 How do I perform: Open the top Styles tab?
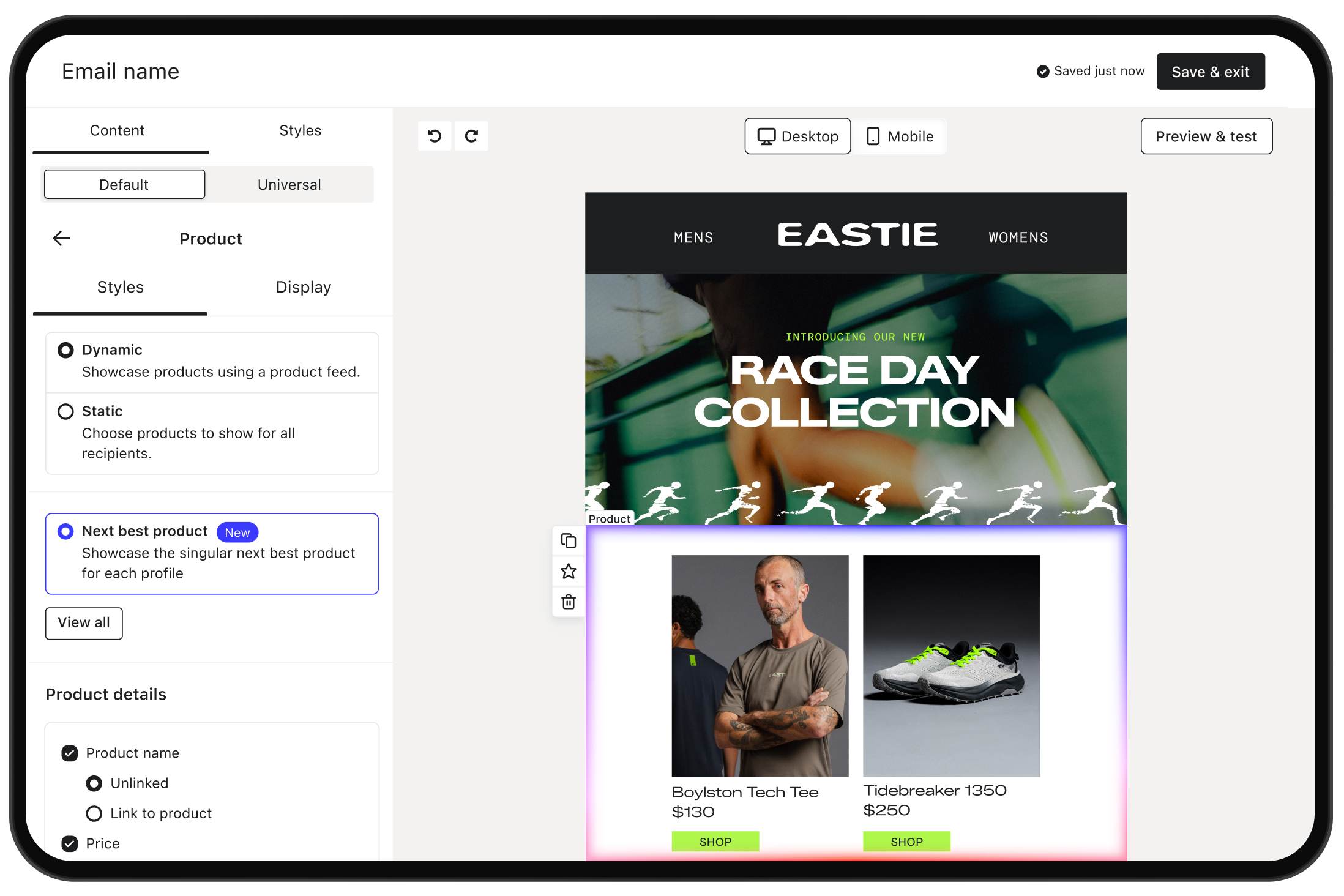click(300, 131)
